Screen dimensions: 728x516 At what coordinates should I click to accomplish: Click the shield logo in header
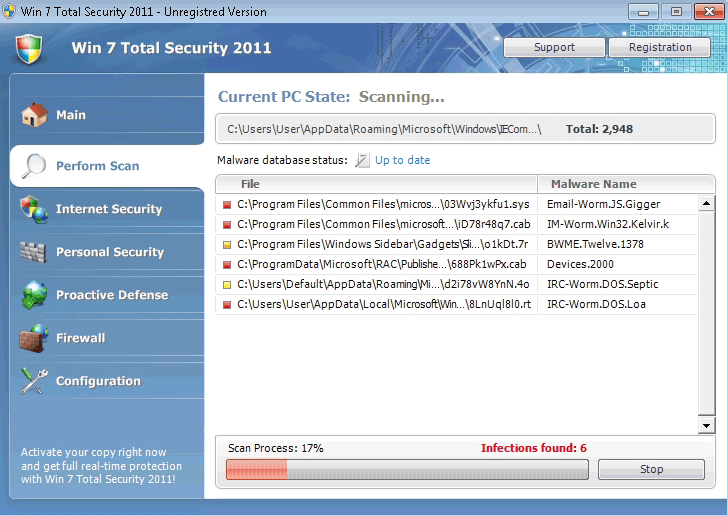click(29, 48)
